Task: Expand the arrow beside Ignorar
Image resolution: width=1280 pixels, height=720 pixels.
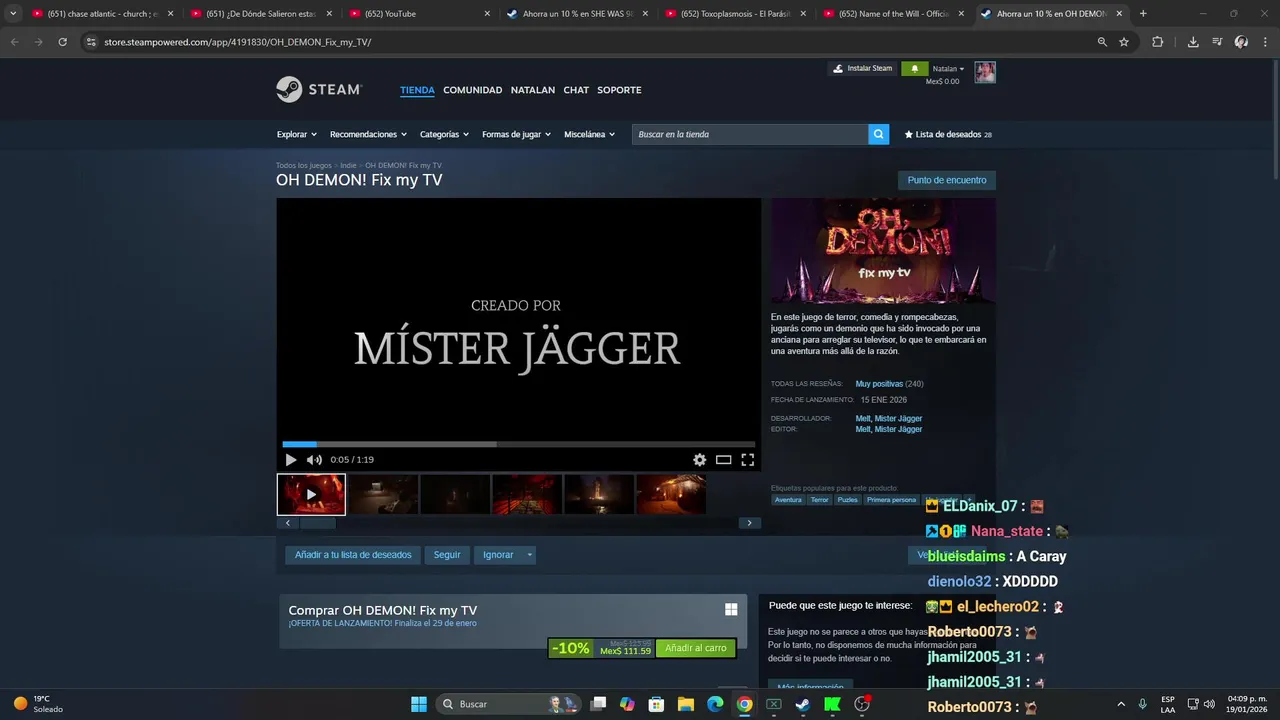Action: tap(530, 555)
